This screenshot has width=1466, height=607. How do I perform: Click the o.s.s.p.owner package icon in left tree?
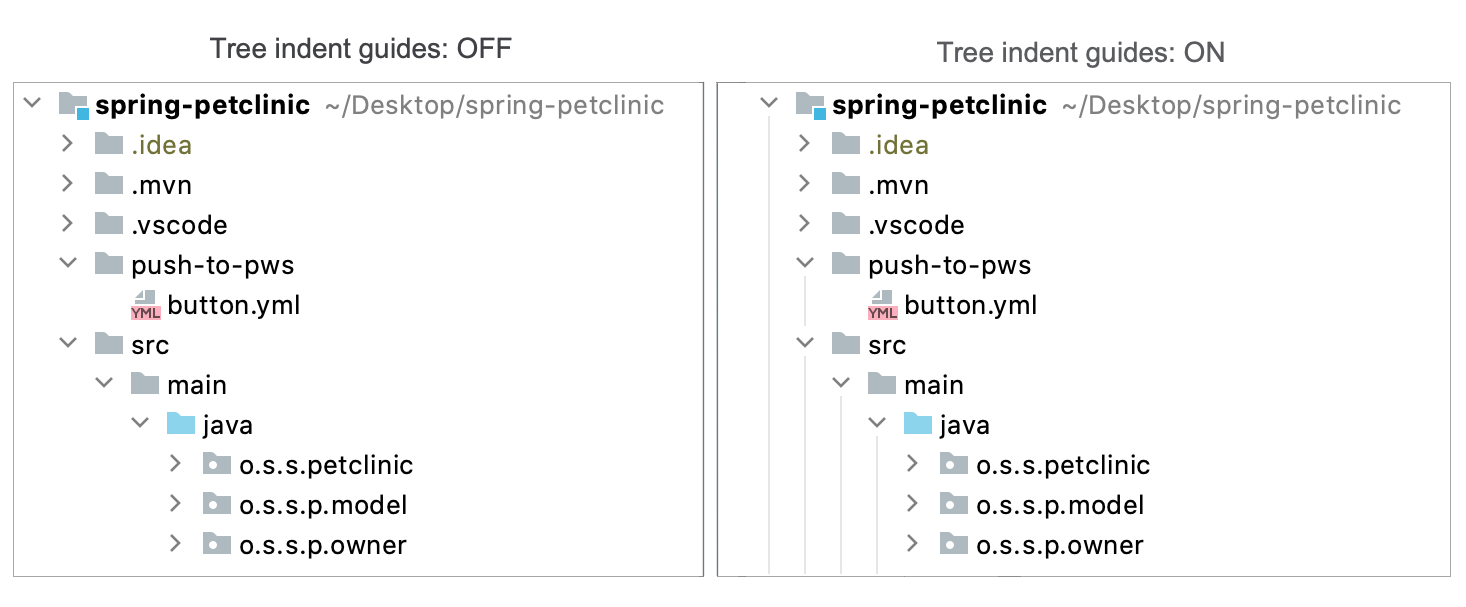click(x=217, y=544)
